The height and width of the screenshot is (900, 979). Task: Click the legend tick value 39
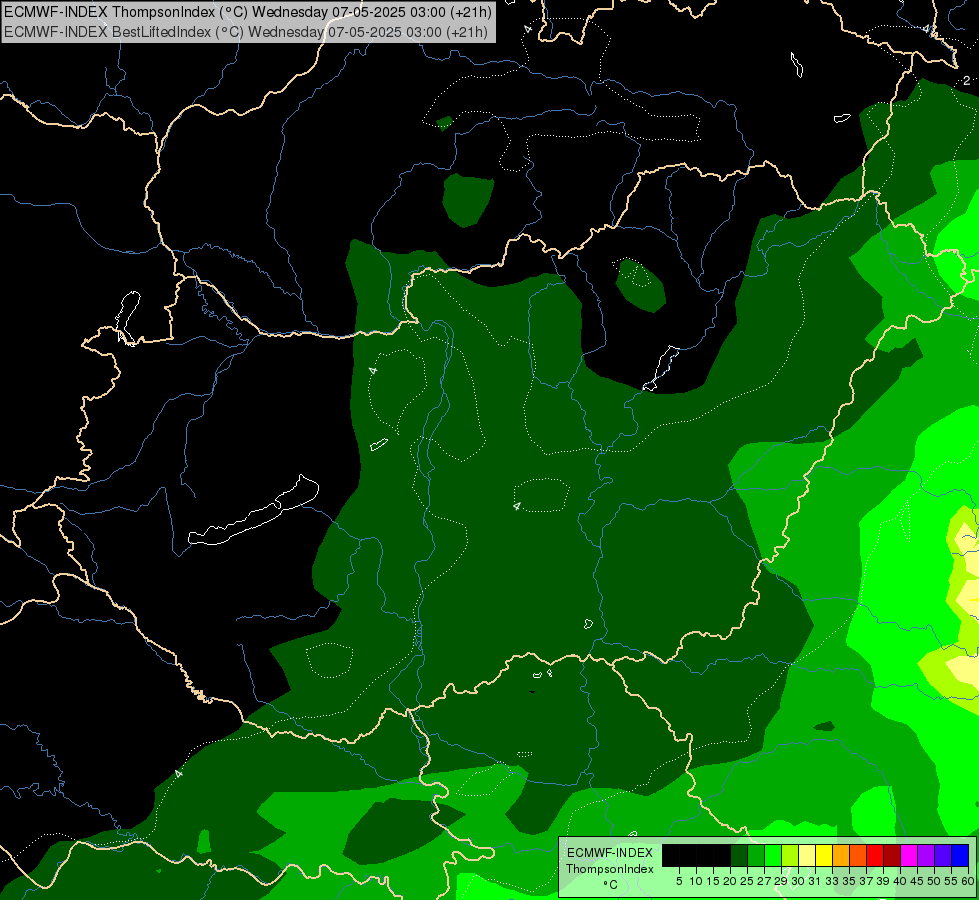point(883,881)
